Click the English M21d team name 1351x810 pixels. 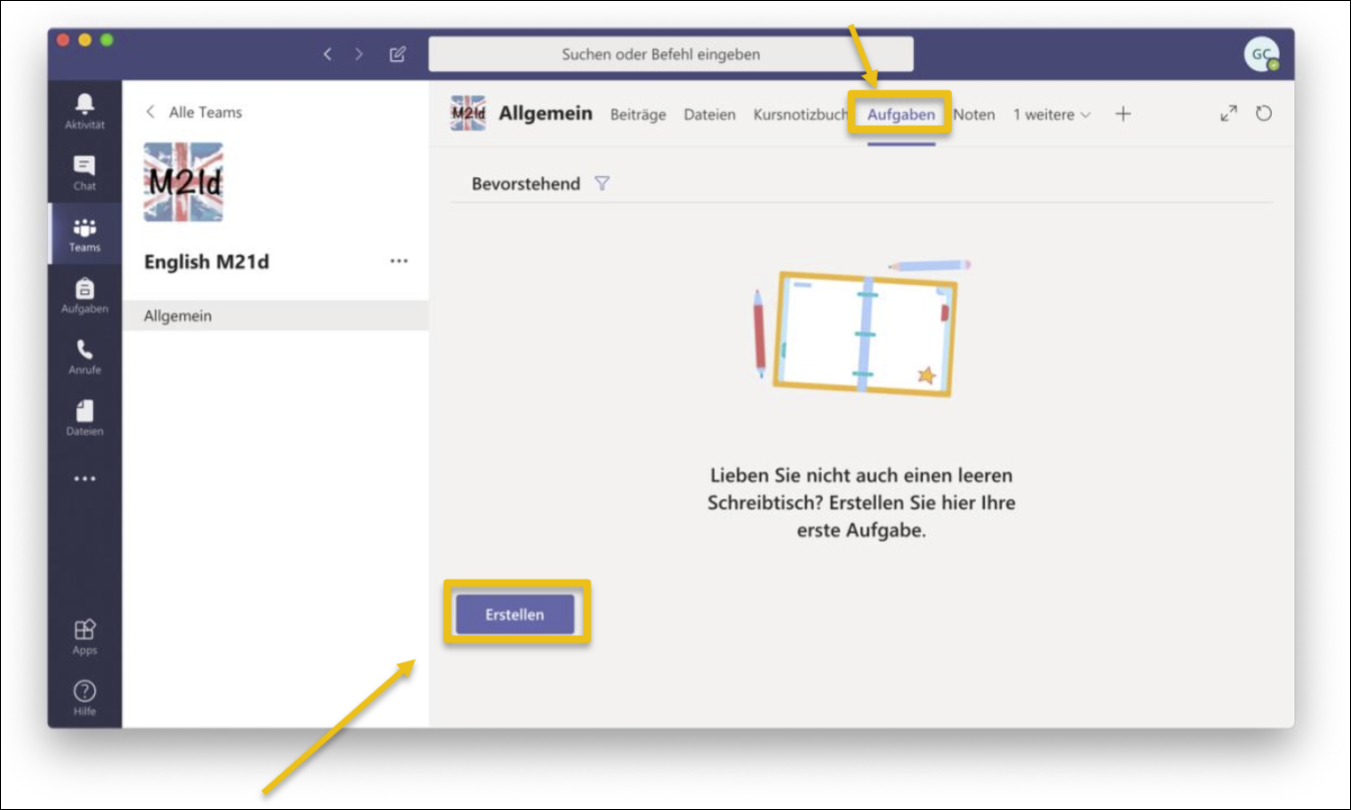click(207, 262)
